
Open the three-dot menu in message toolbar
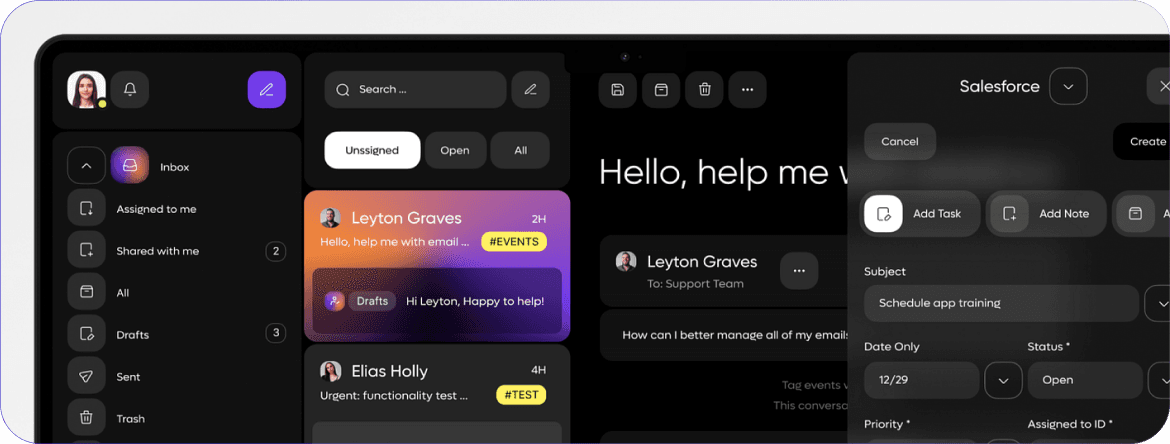point(747,90)
